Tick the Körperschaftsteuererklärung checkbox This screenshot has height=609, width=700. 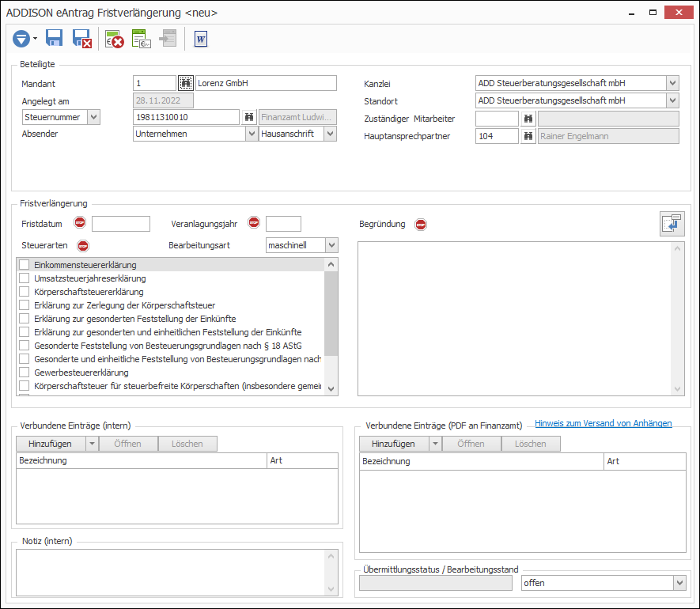(x=24, y=292)
